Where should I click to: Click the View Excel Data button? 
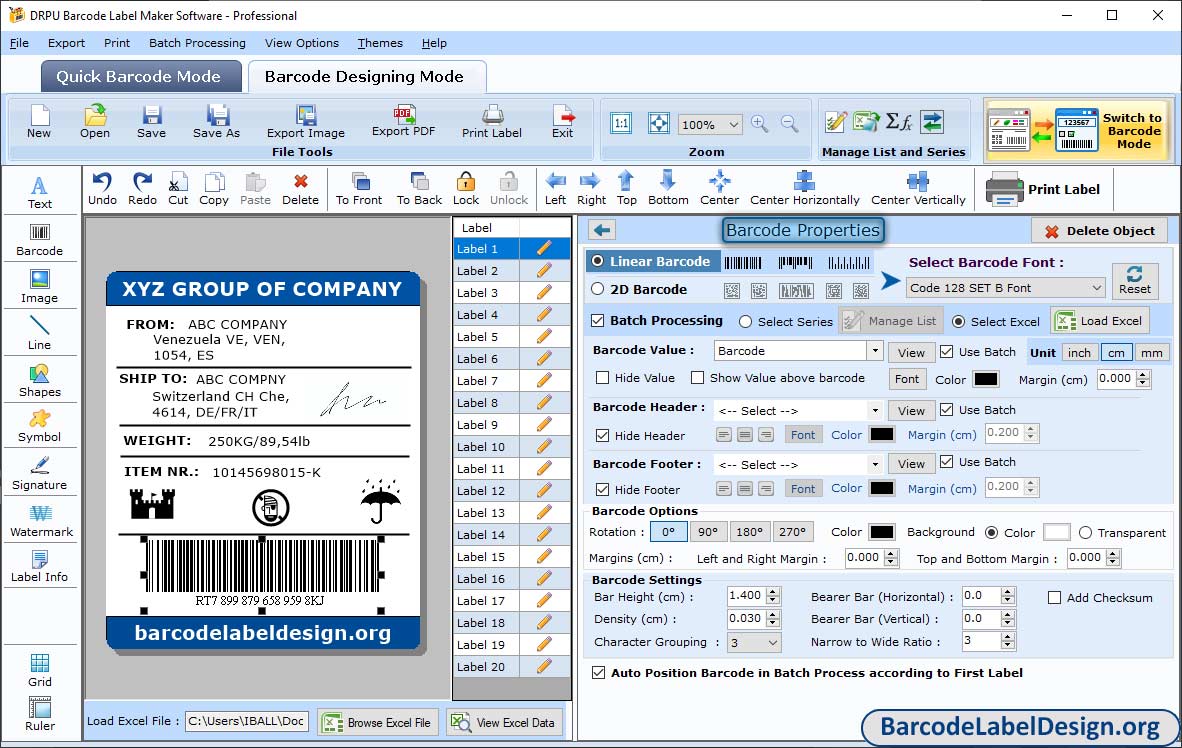click(x=504, y=722)
